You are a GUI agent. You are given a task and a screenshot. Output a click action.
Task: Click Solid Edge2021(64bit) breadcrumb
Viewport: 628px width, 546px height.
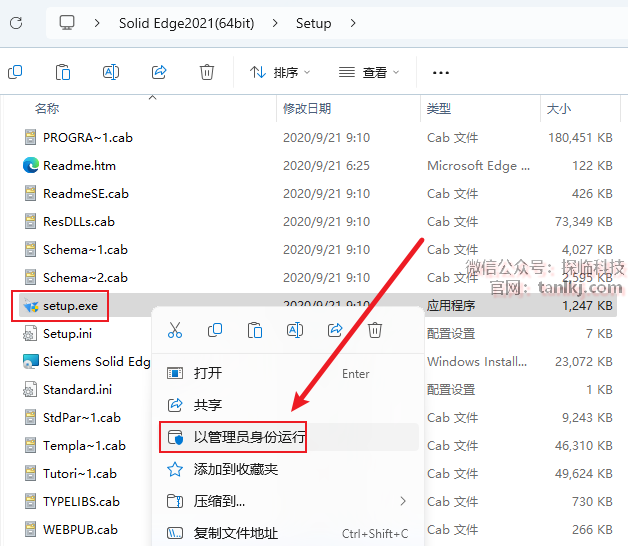(187, 23)
